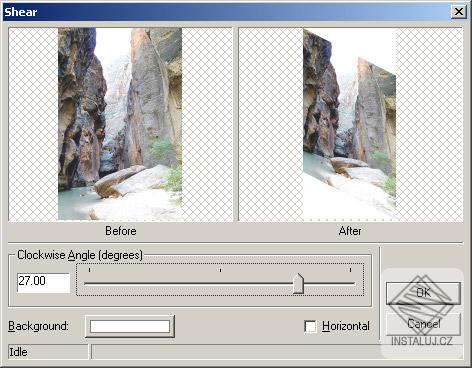The height and width of the screenshot is (368, 472).
Task: Focus the angle field showing 27.00
Action: tap(43, 282)
